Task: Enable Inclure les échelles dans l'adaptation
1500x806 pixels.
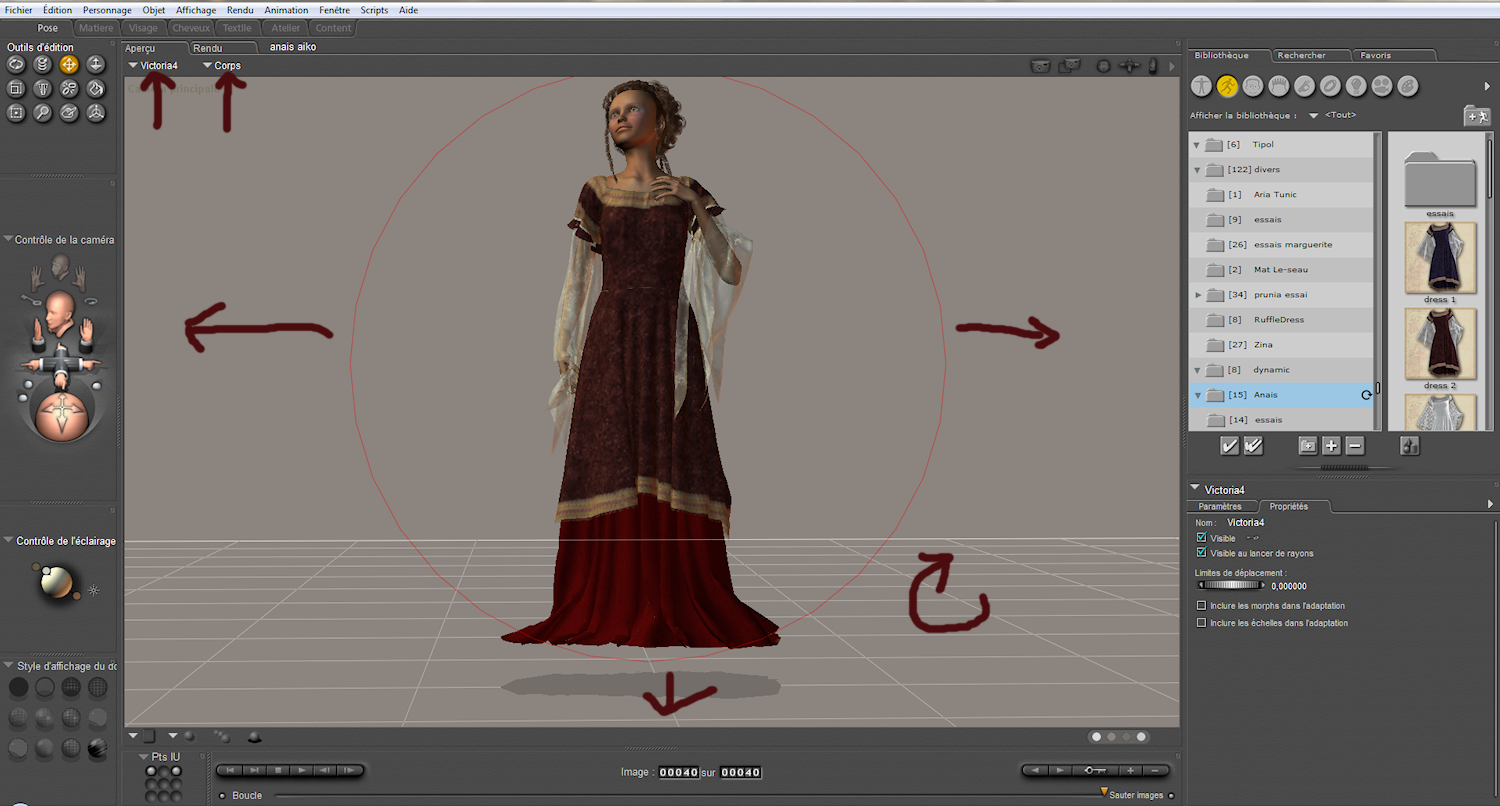Action: [x=1201, y=623]
